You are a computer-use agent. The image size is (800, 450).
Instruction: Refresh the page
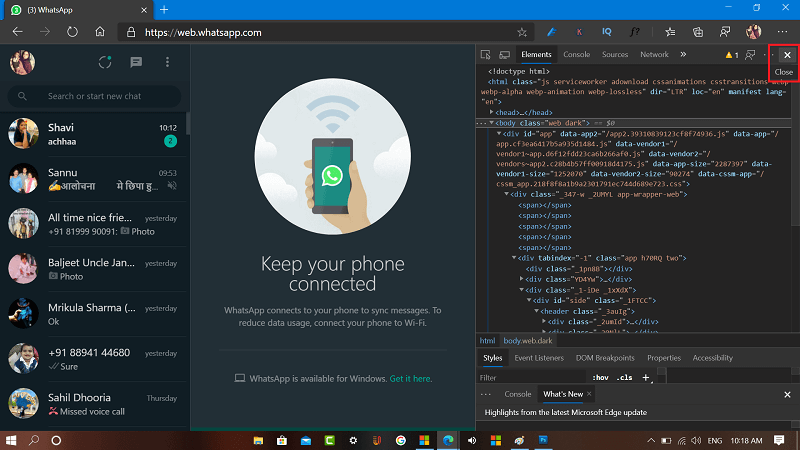(x=72, y=32)
